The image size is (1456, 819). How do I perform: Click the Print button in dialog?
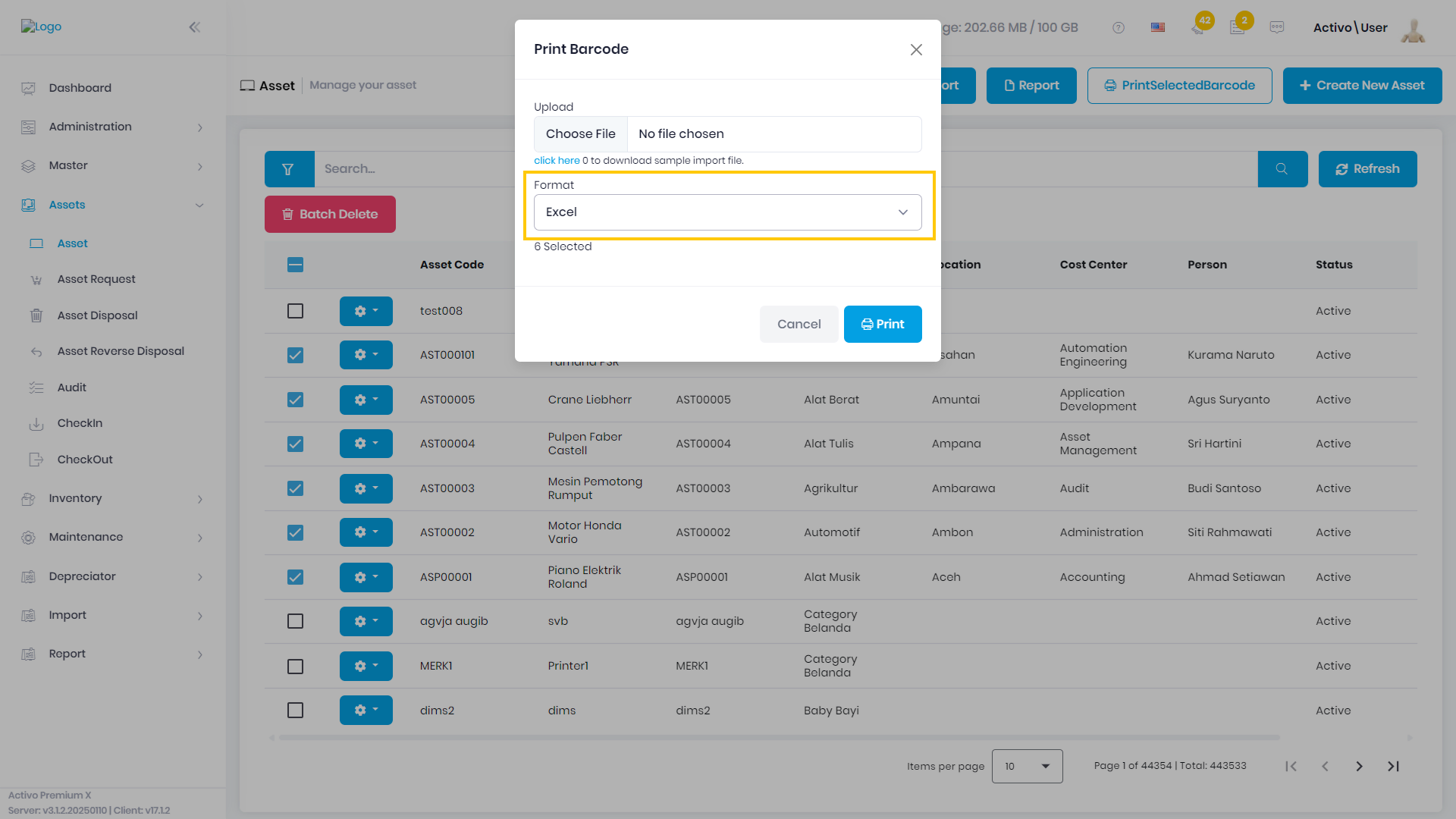pyautogui.click(x=883, y=325)
